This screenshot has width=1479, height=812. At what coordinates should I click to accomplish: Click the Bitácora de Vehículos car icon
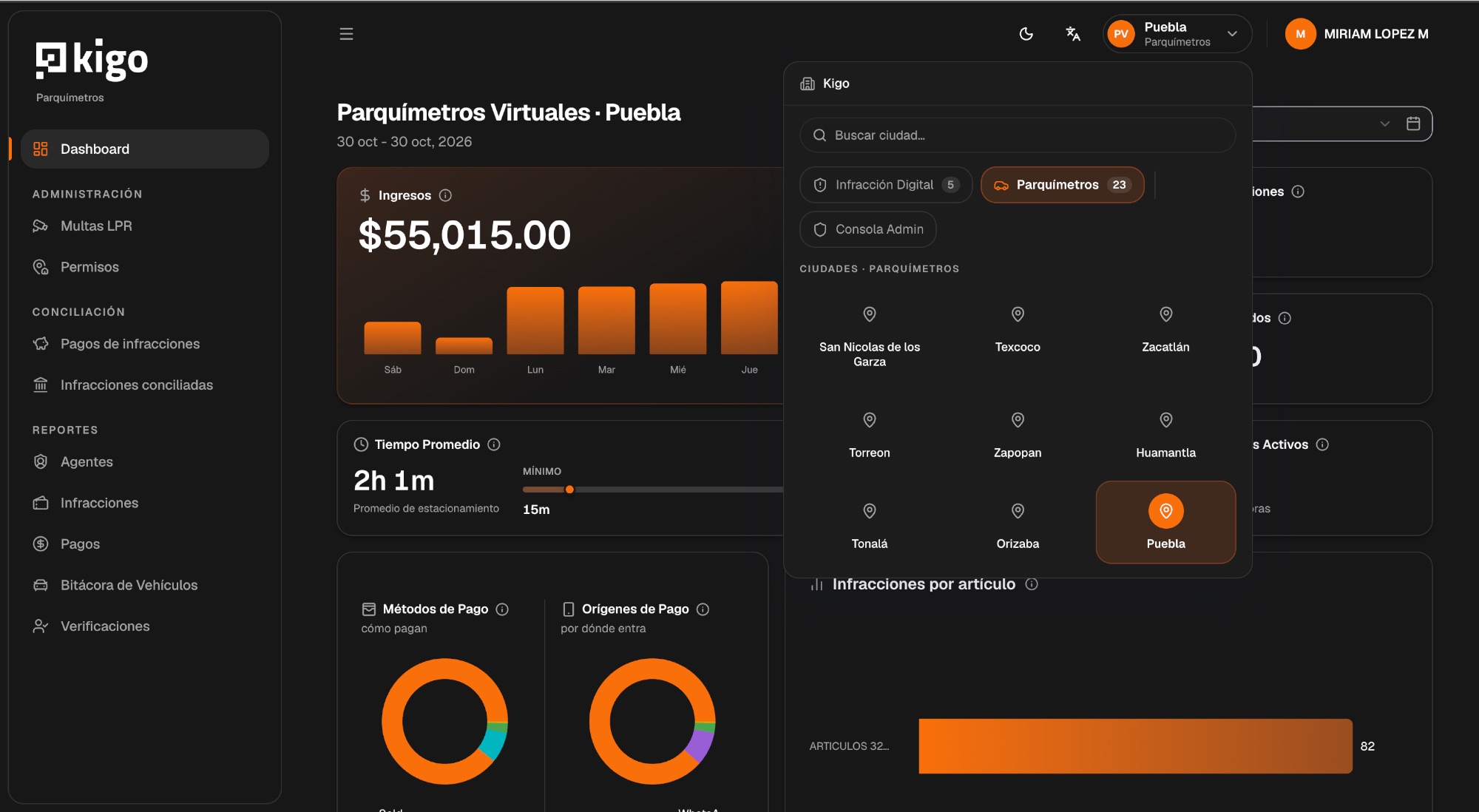tap(41, 585)
